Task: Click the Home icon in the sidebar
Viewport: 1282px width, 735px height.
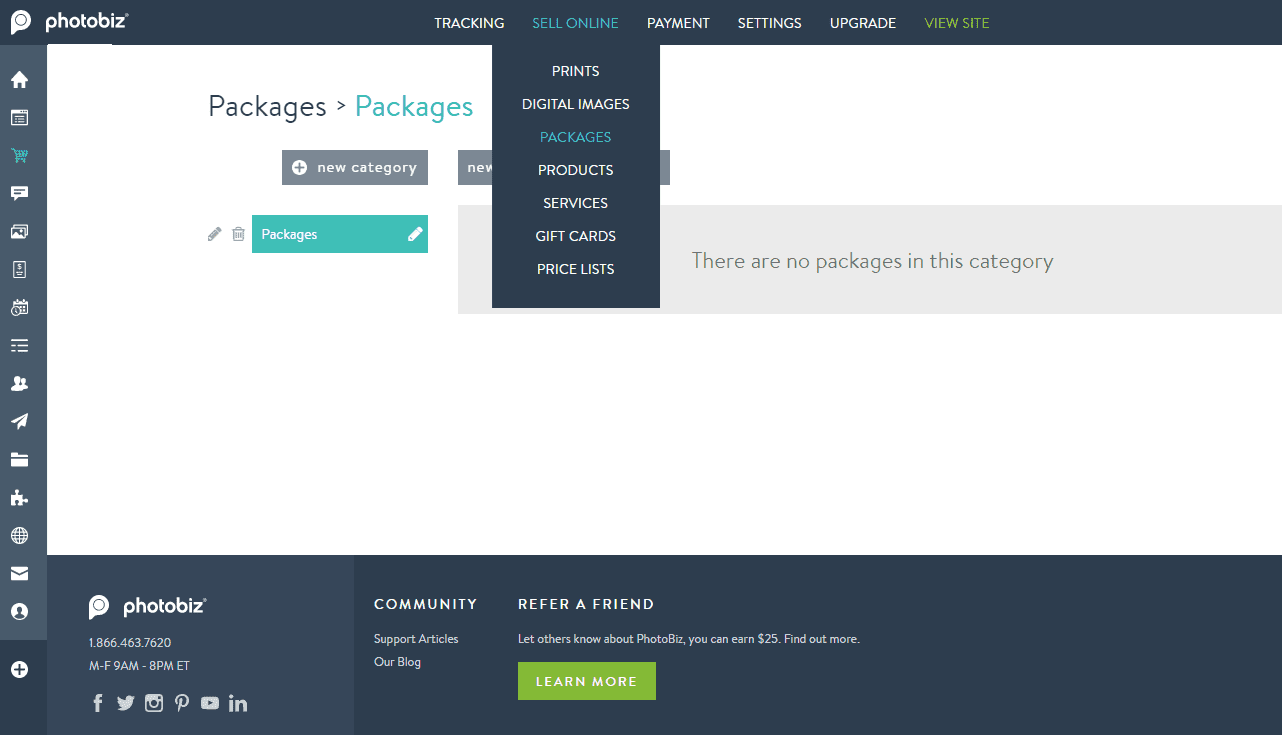Action: click(x=19, y=80)
